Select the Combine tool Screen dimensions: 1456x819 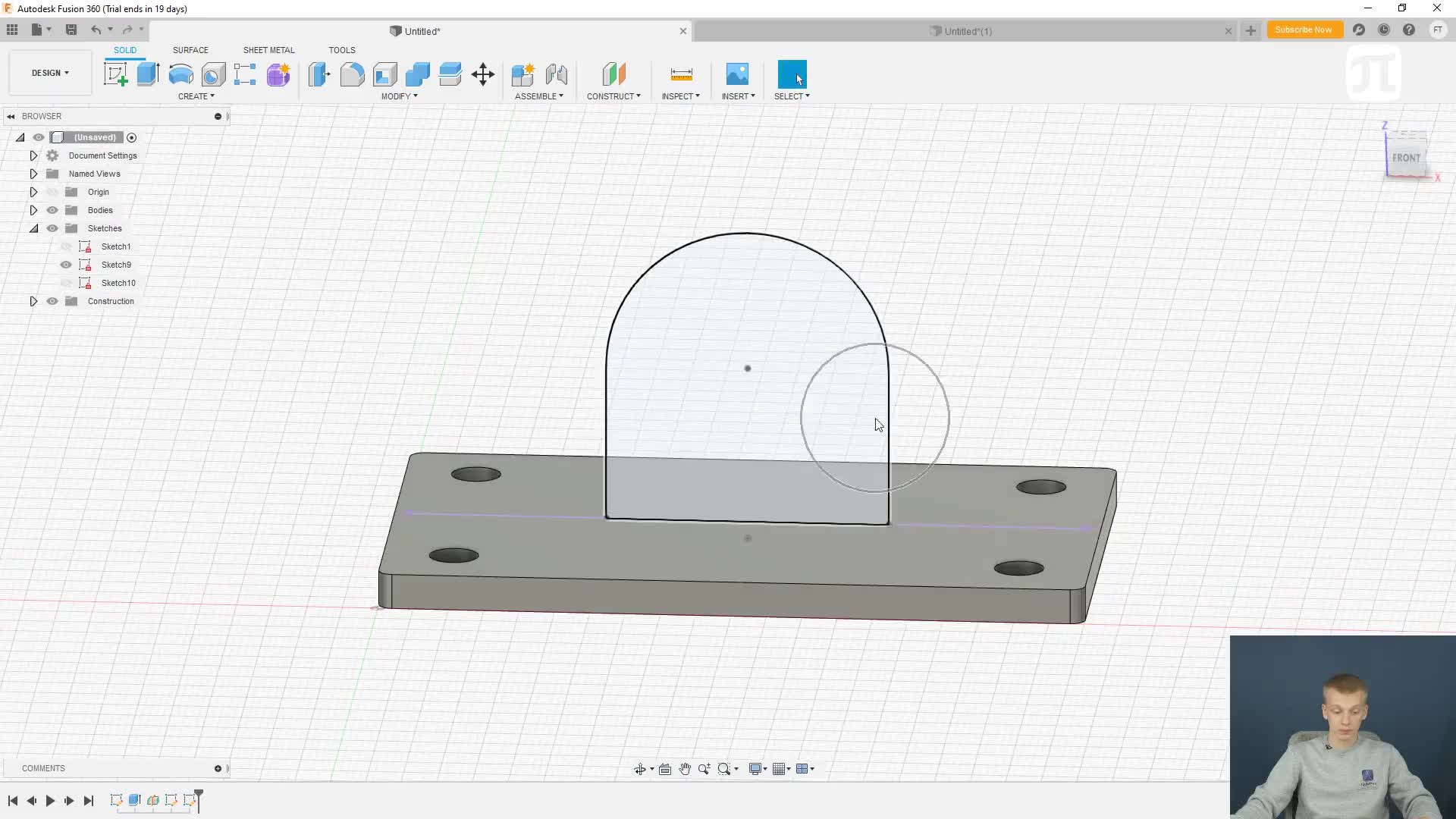coord(417,74)
